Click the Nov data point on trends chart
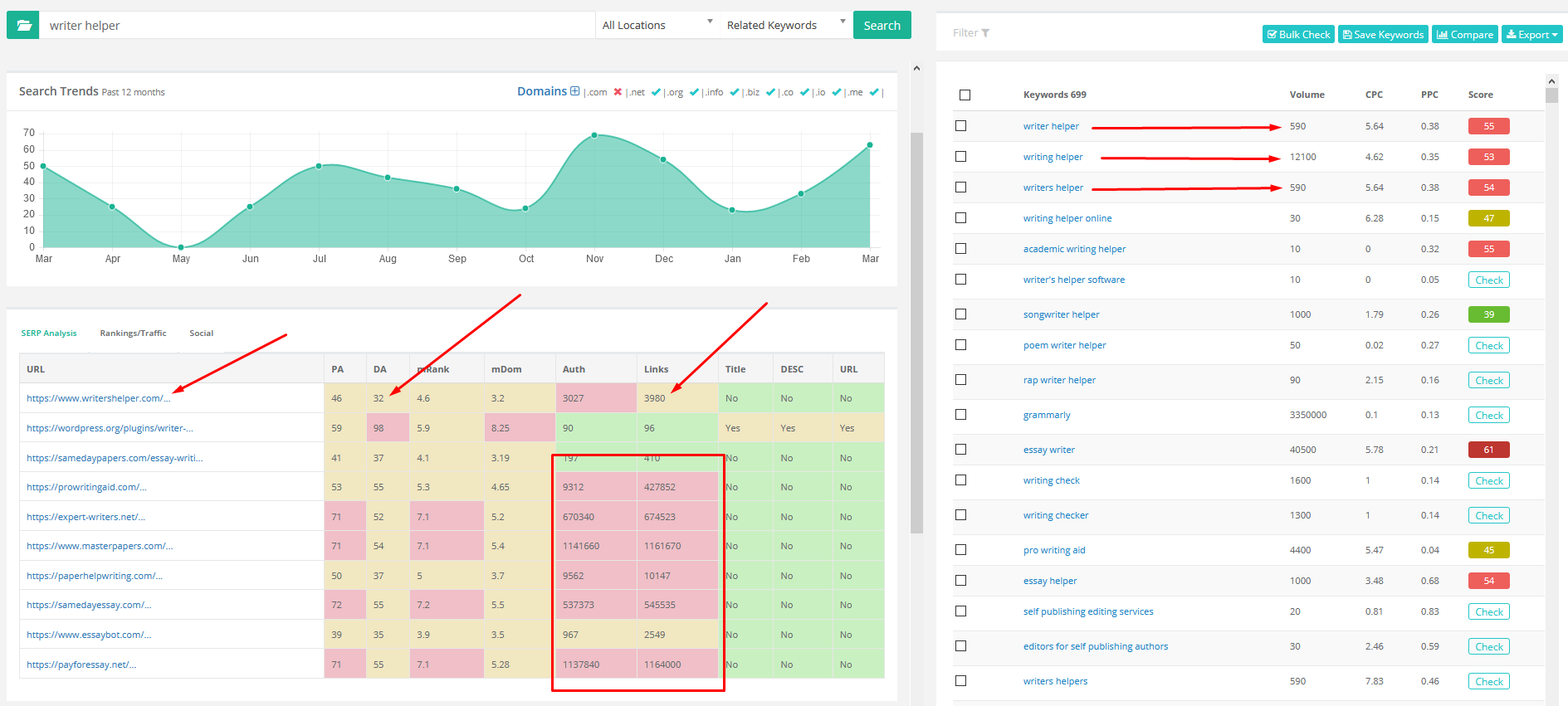This screenshot has width=1568, height=706. 594,134
